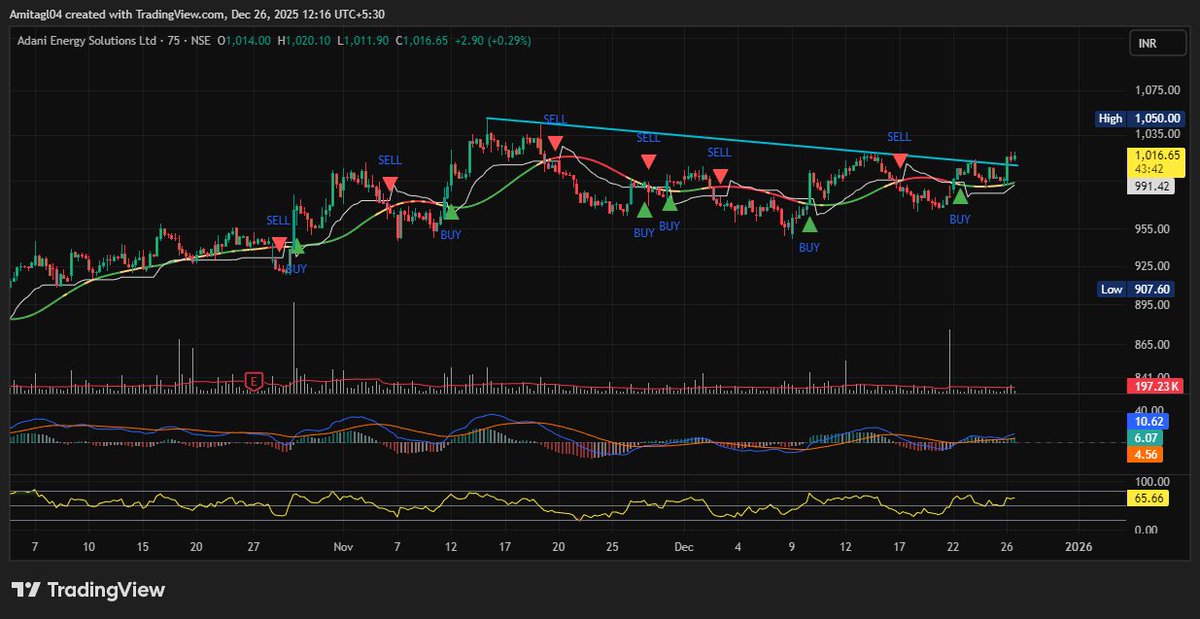
Task: Click the high value H1,020.10 in the header
Action: coord(305,40)
